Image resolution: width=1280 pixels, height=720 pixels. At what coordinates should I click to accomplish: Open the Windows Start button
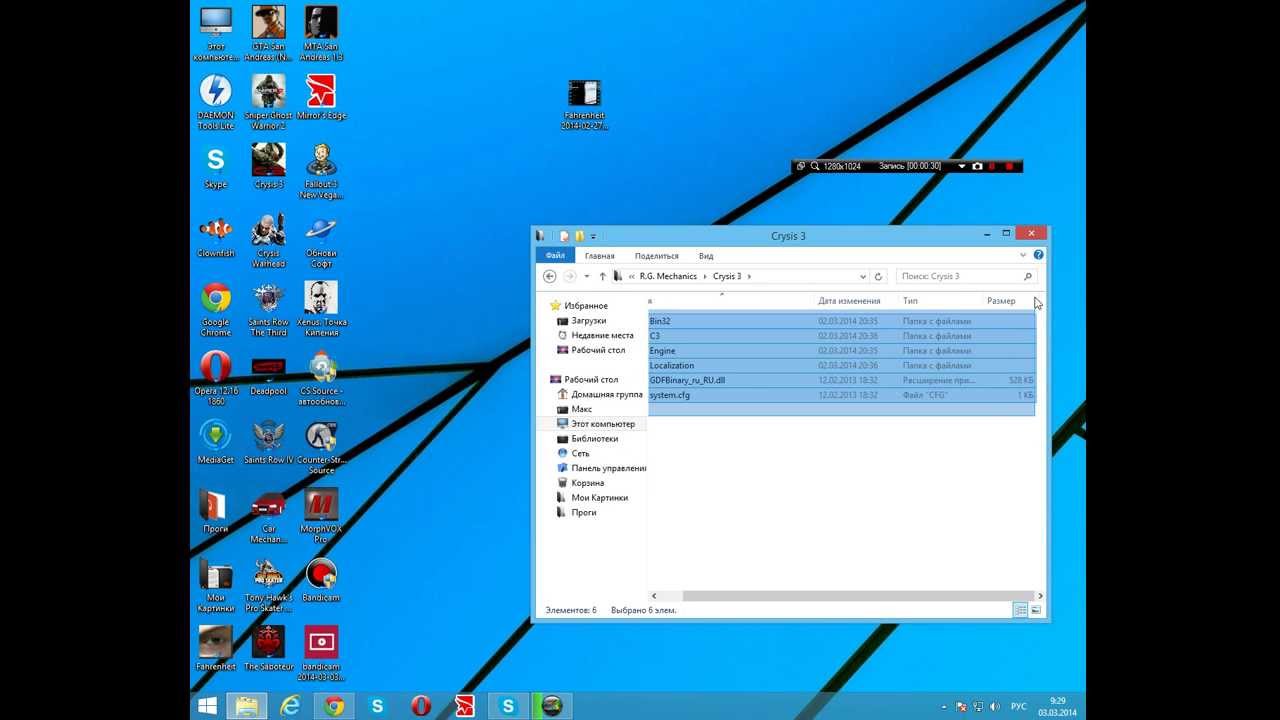(x=208, y=706)
